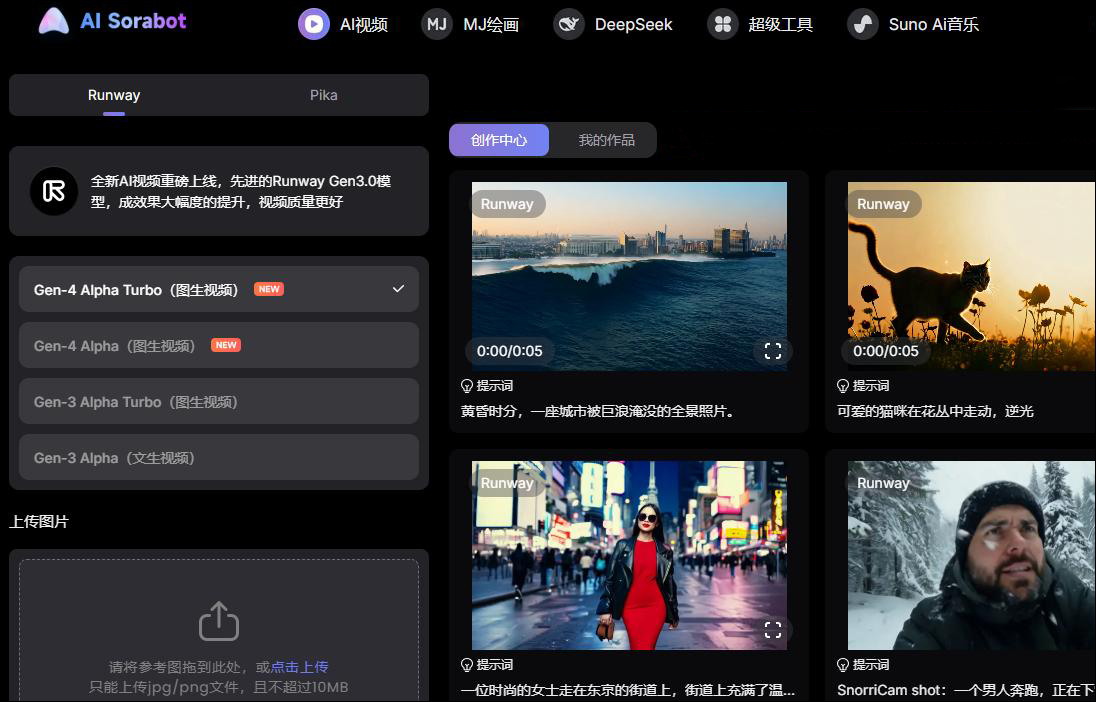Open Suno Ai音乐 in top navigation
This screenshot has height=702, width=1096.
913,24
